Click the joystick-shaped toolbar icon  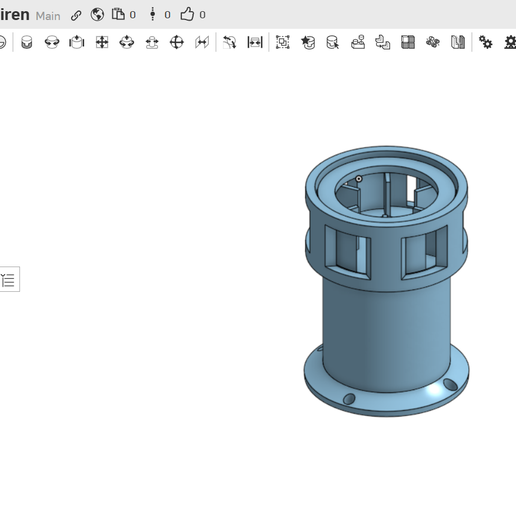358,43
